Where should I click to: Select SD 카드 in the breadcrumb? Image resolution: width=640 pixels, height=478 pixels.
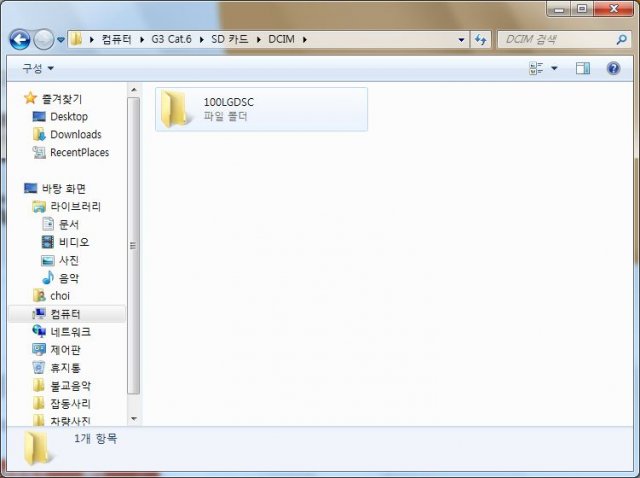pos(230,39)
